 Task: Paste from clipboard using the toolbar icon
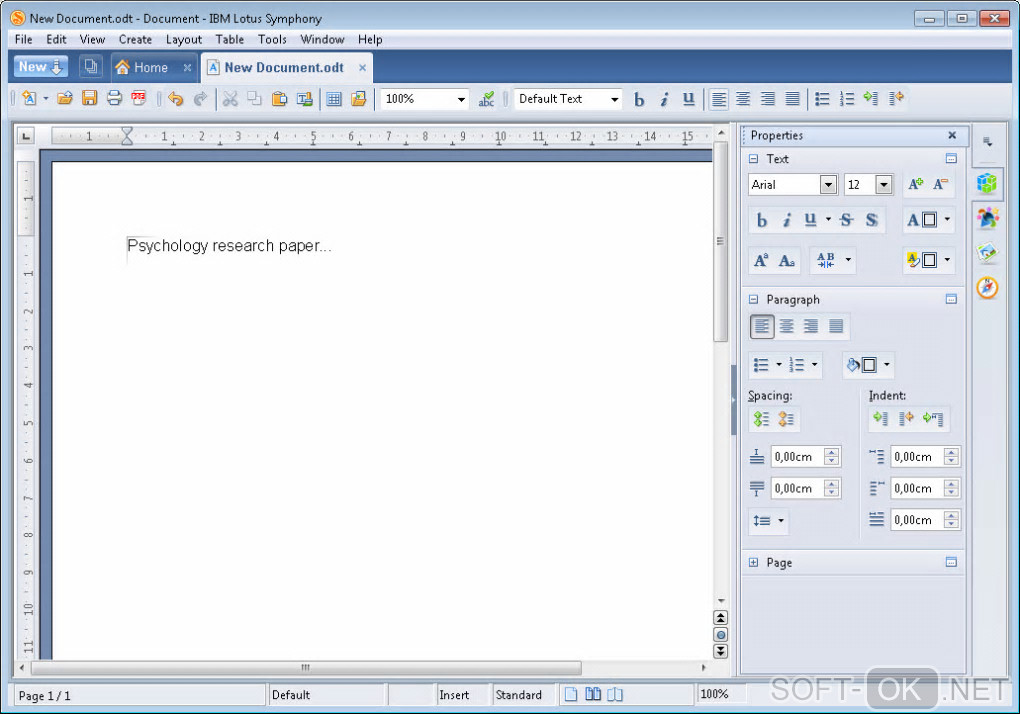pos(279,99)
